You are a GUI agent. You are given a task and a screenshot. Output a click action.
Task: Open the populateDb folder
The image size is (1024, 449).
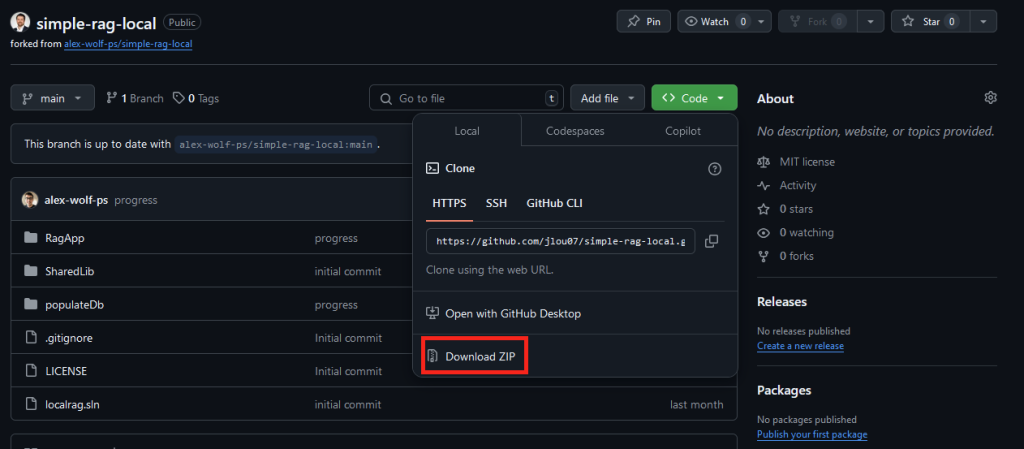[x=72, y=305]
